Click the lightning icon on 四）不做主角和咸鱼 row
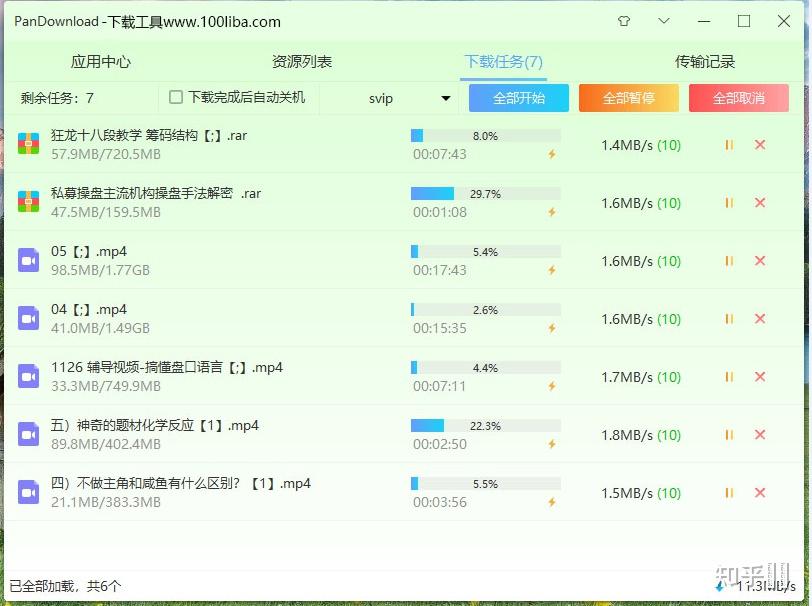The height and width of the screenshot is (606, 812). coord(549,501)
